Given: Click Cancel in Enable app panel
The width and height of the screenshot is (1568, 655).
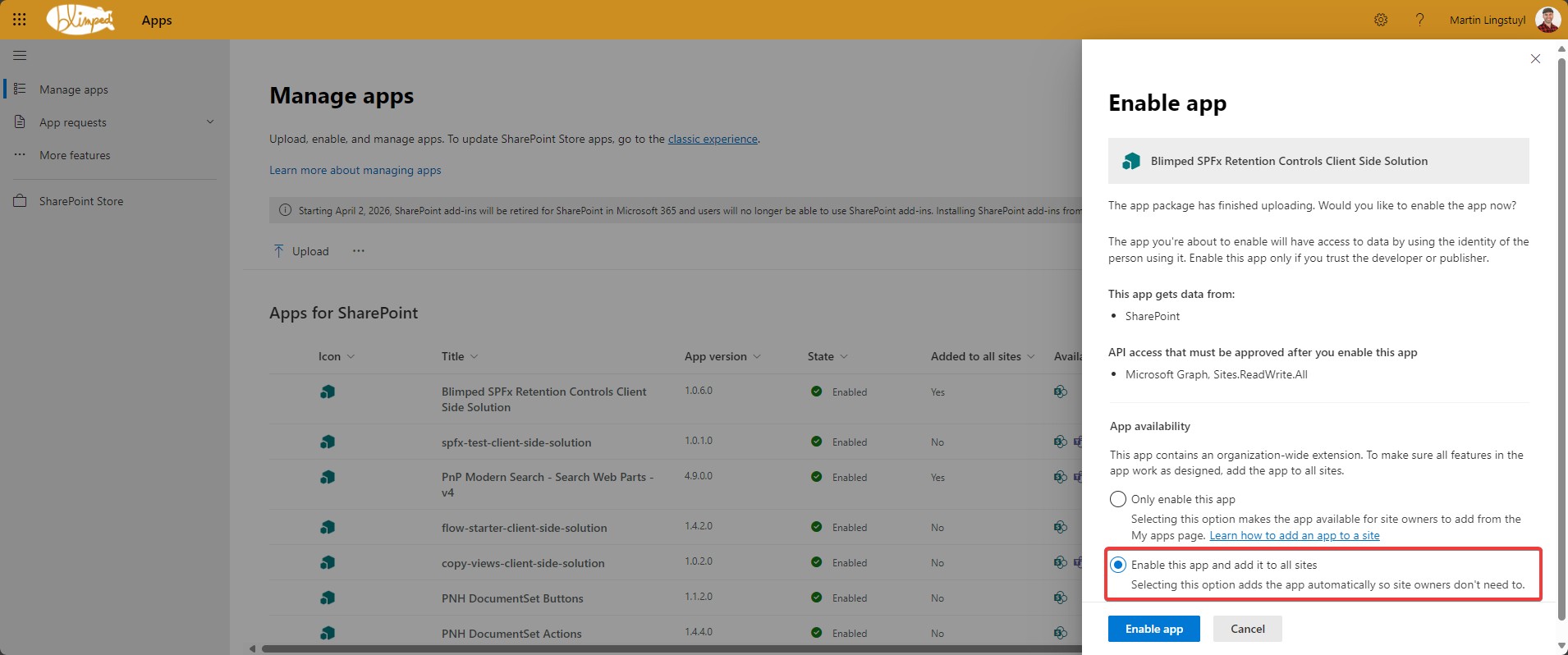Looking at the screenshot, I should [1248, 629].
